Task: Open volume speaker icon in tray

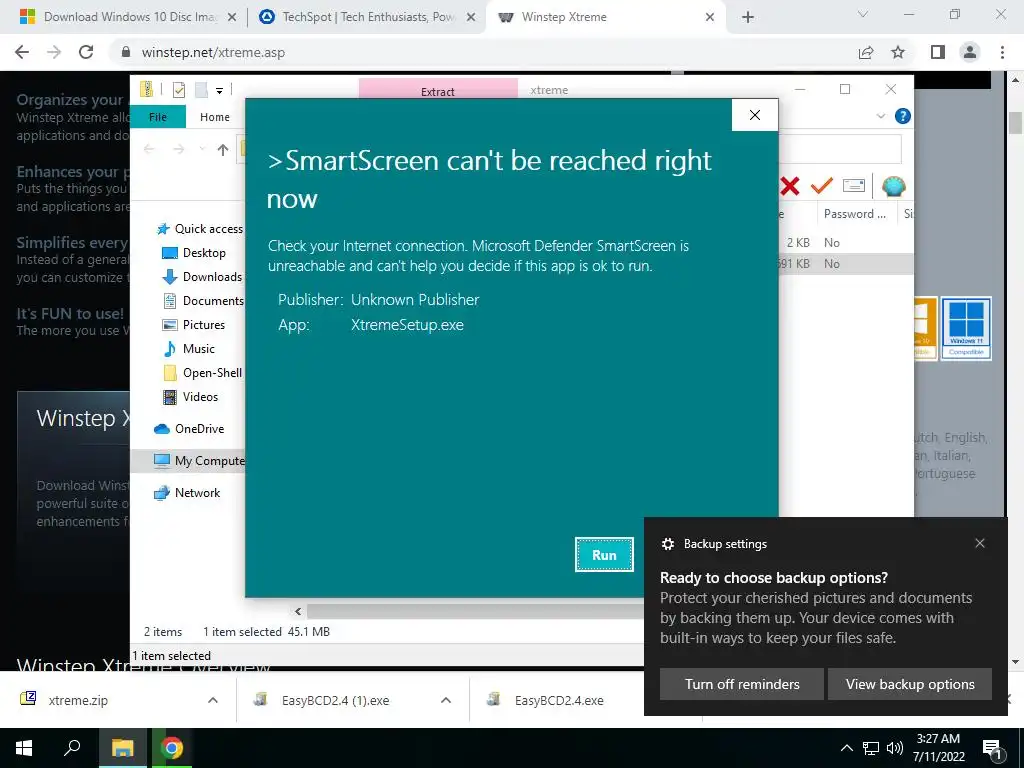Action: click(x=895, y=748)
